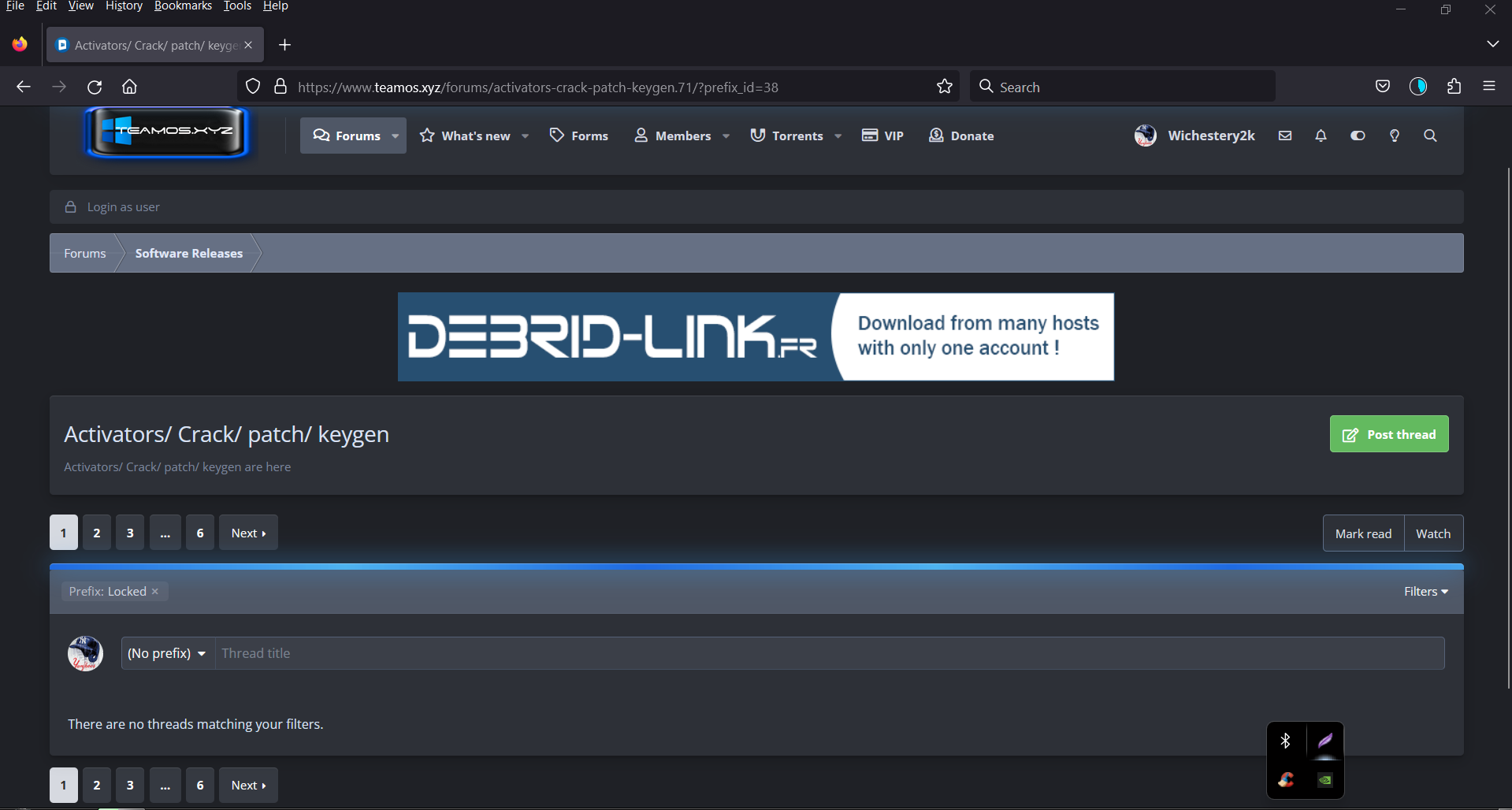
Task: Go to Software Releases breadcrumb
Action: point(189,253)
